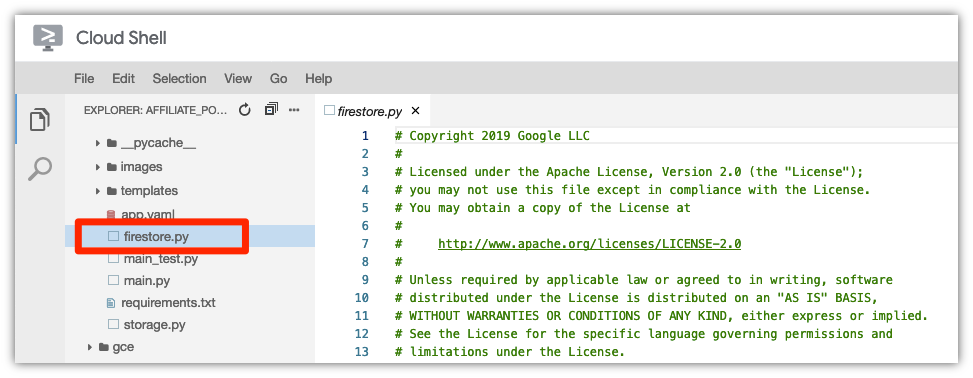The image size is (973, 378).
Task: Click the images folder icon
Action: (x=112, y=167)
